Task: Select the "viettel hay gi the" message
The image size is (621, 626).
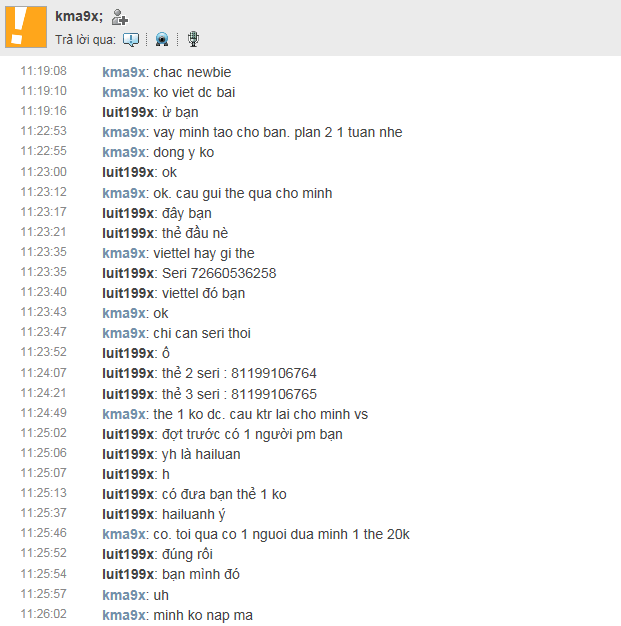Action: pos(203,253)
